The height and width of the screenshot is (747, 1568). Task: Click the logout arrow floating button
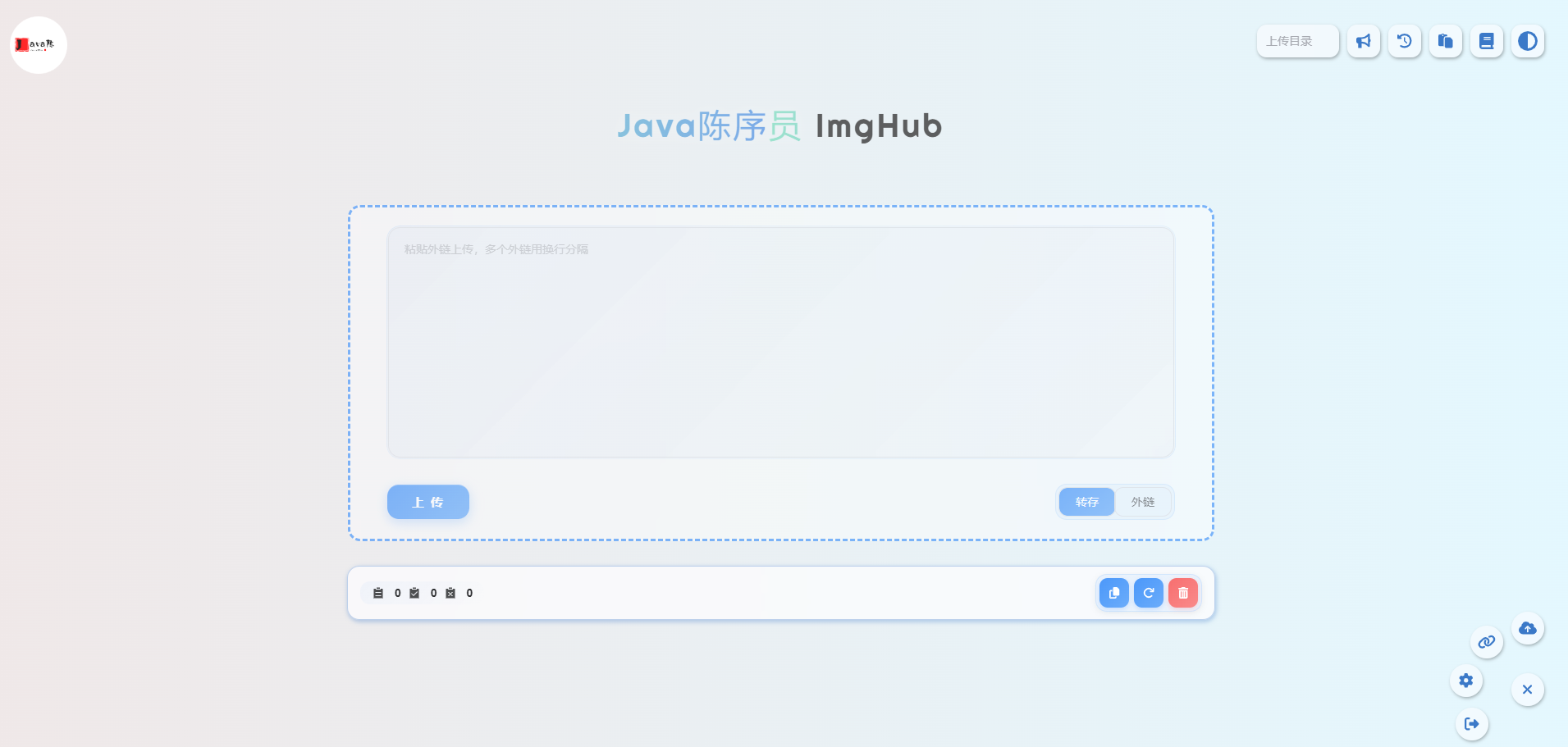tap(1471, 724)
